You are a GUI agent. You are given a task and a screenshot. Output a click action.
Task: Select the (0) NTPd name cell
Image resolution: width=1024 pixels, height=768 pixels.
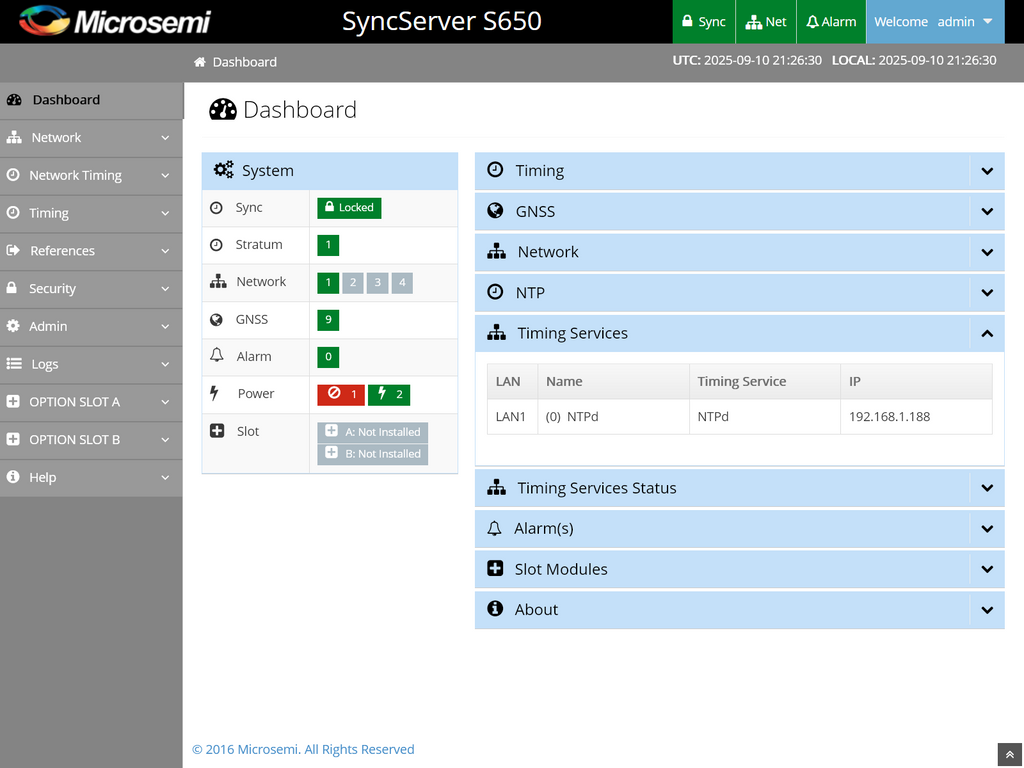[x=613, y=417]
